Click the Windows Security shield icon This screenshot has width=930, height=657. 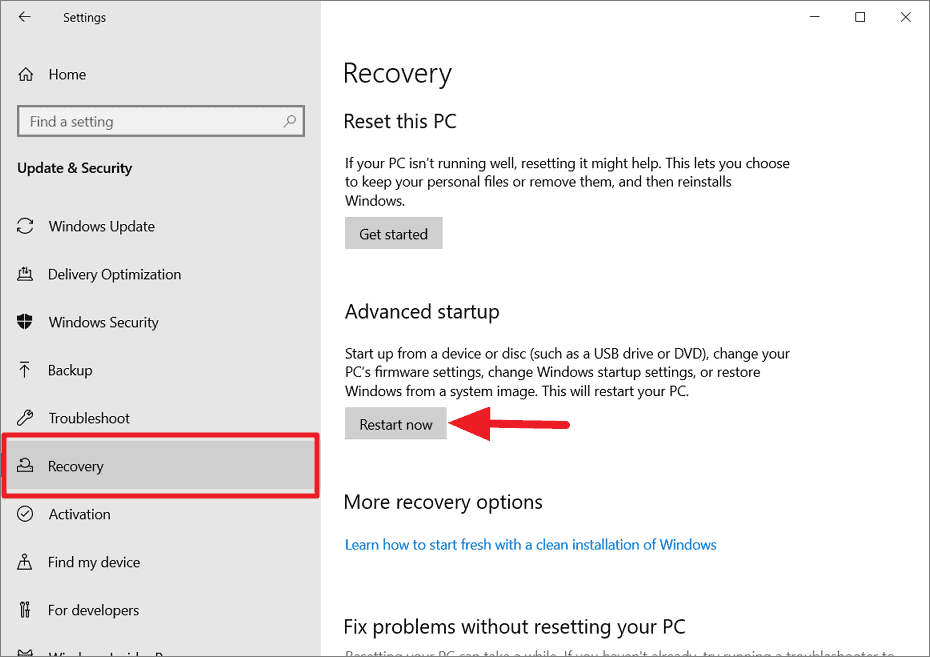(25, 322)
